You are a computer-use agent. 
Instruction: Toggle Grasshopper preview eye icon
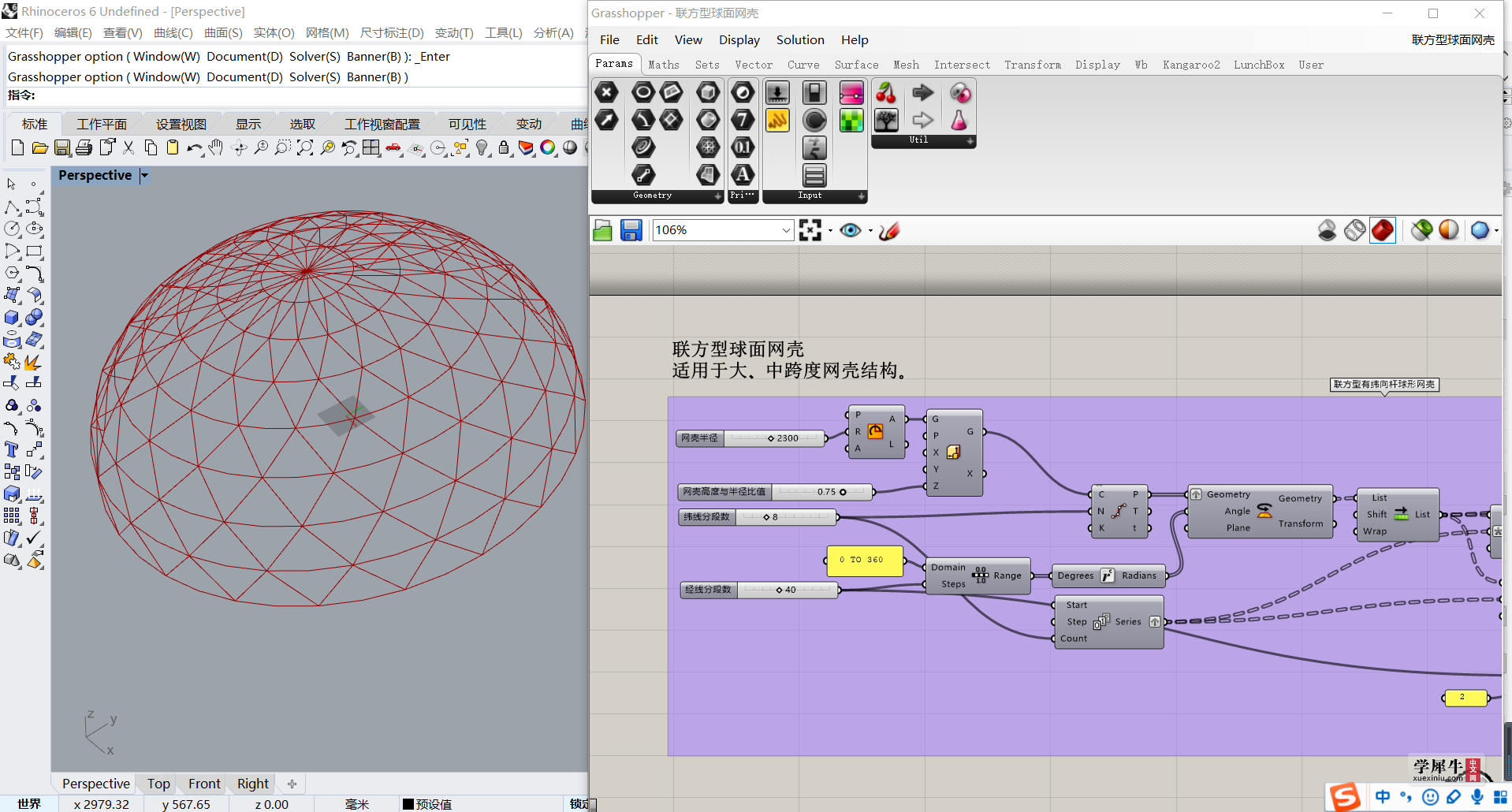click(x=851, y=230)
